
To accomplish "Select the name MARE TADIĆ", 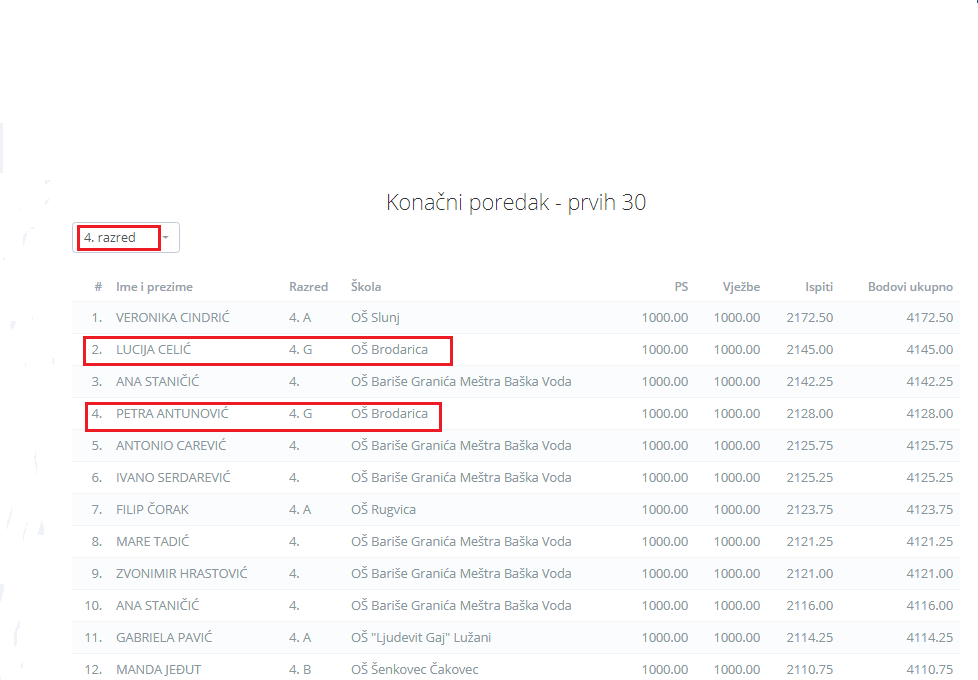I will (x=152, y=542).
